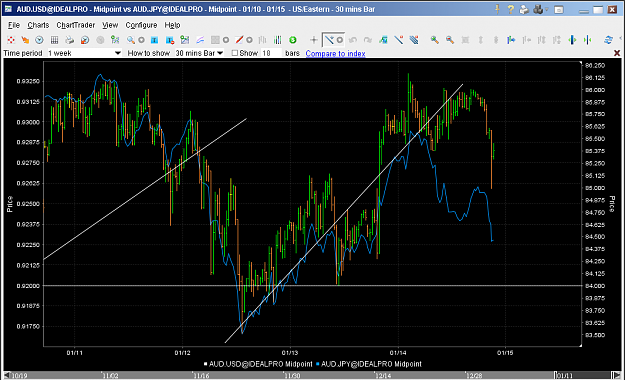This screenshot has width=625, height=380.
Task: Click the blue T text annotation icon
Action: [155, 40]
